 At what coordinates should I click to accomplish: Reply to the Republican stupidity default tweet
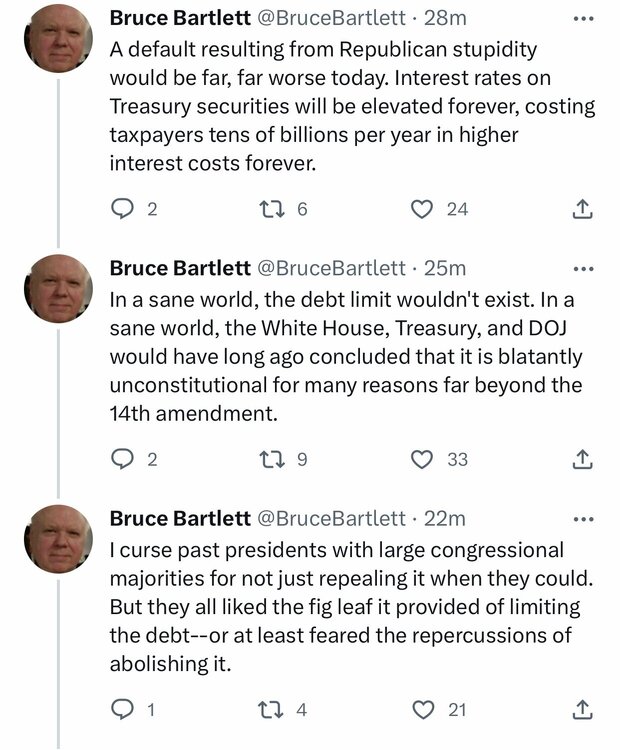coord(122,209)
